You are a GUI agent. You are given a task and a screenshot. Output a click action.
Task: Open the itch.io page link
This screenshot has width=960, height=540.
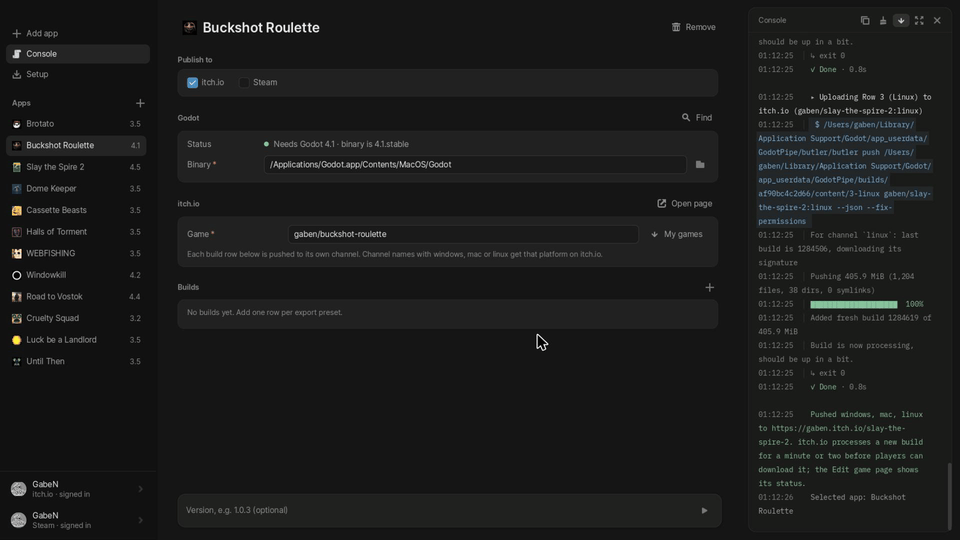click(684, 203)
